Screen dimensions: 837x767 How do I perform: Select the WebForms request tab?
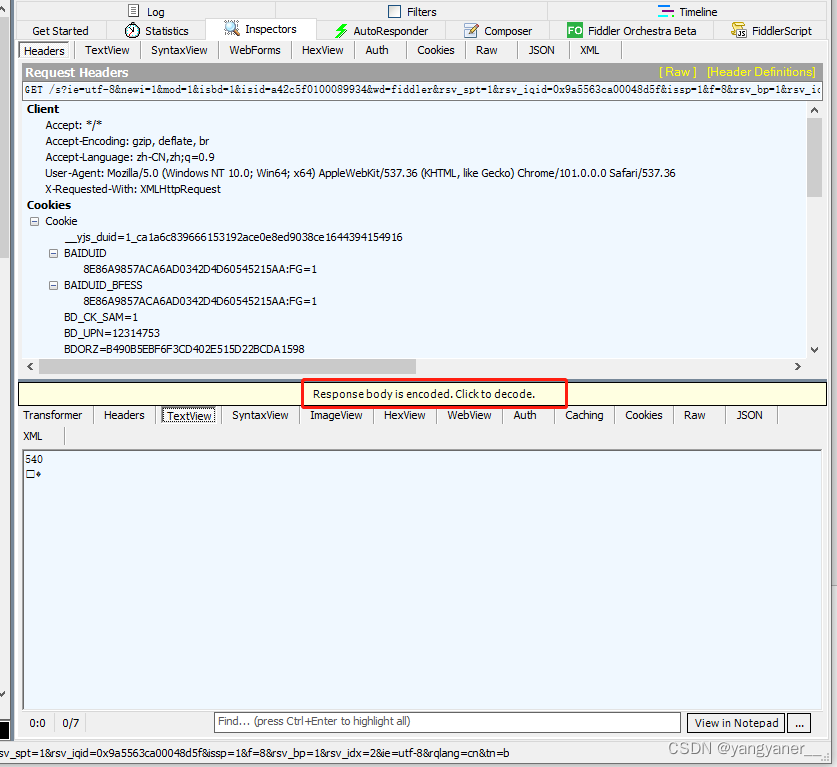point(255,50)
